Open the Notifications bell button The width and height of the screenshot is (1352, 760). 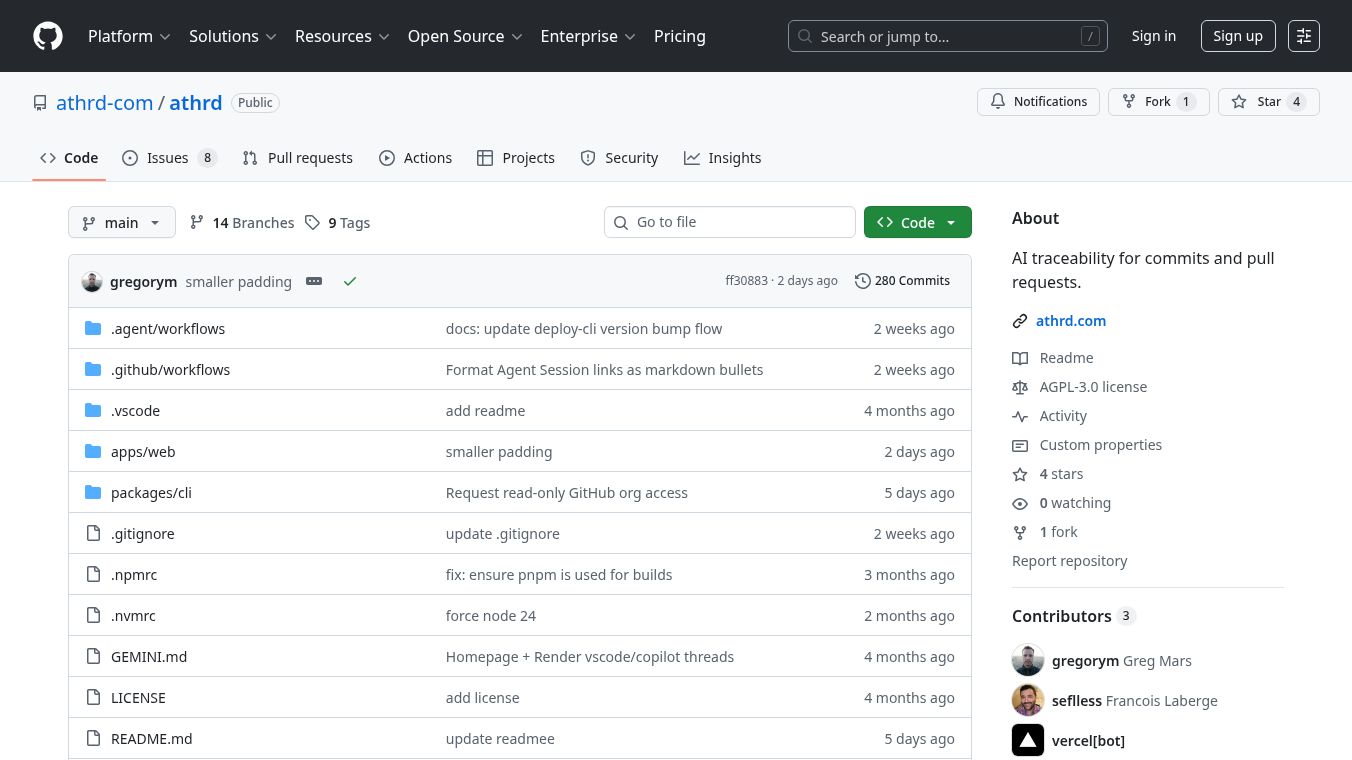[1038, 102]
